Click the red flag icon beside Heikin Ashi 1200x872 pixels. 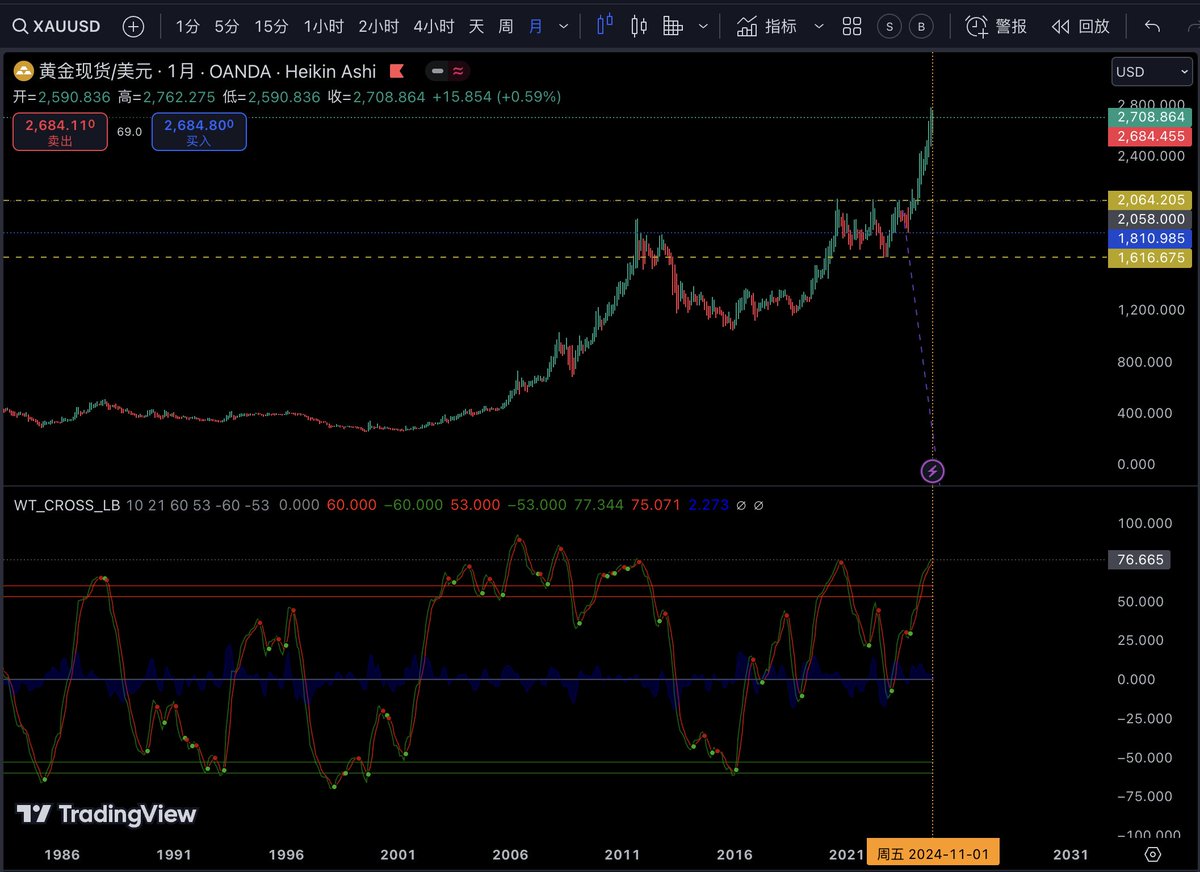[396, 71]
